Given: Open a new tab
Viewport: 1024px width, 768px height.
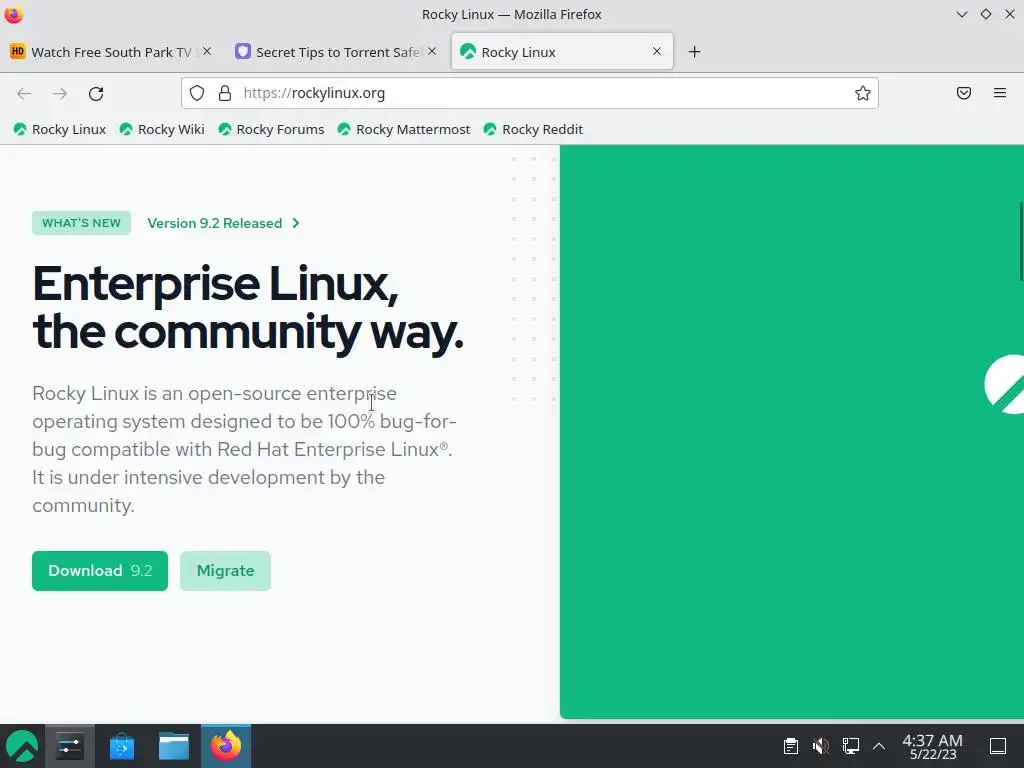Looking at the screenshot, I should tap(694, 52).
